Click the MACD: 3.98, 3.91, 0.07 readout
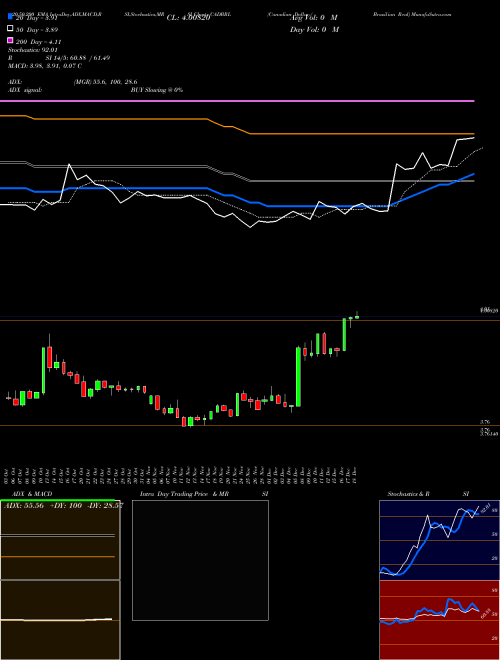Image resolution: width=500 pixels, height=660 pixels. [45, 66]
